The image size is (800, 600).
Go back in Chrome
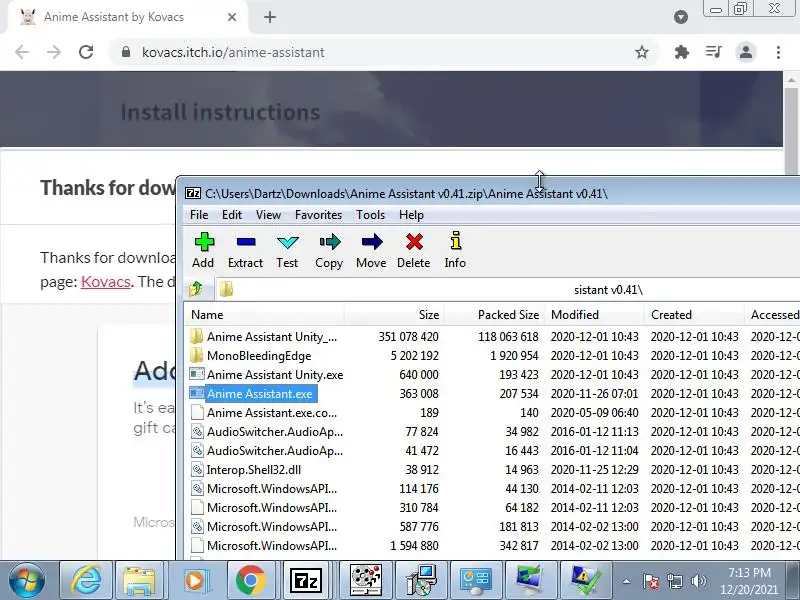click(22, 52)
